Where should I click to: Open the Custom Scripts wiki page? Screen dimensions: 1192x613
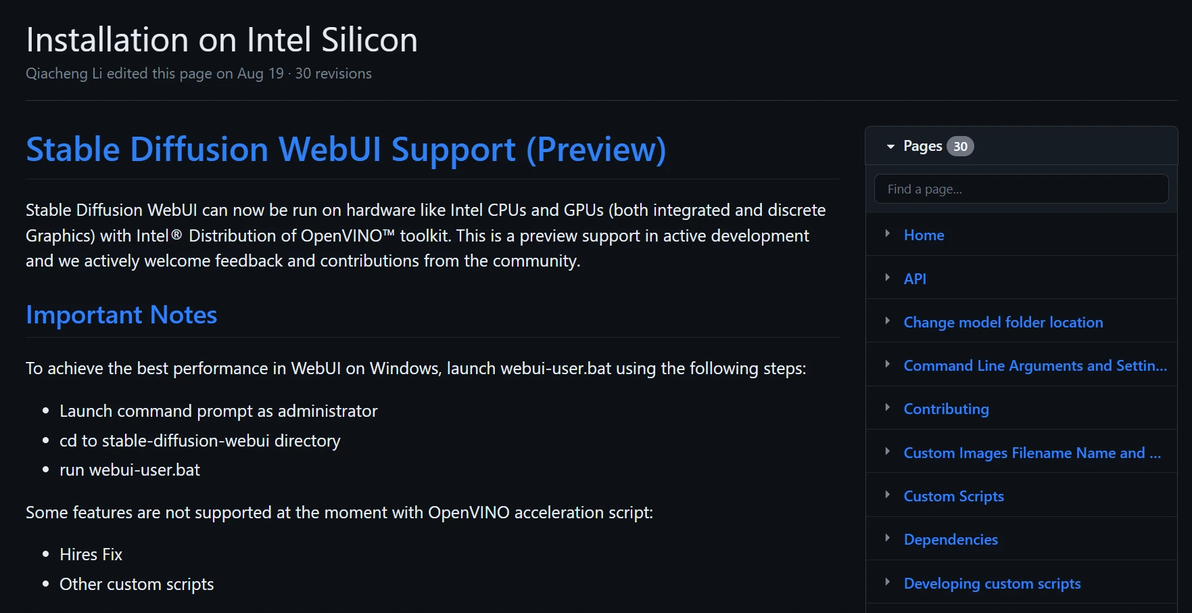954,496
